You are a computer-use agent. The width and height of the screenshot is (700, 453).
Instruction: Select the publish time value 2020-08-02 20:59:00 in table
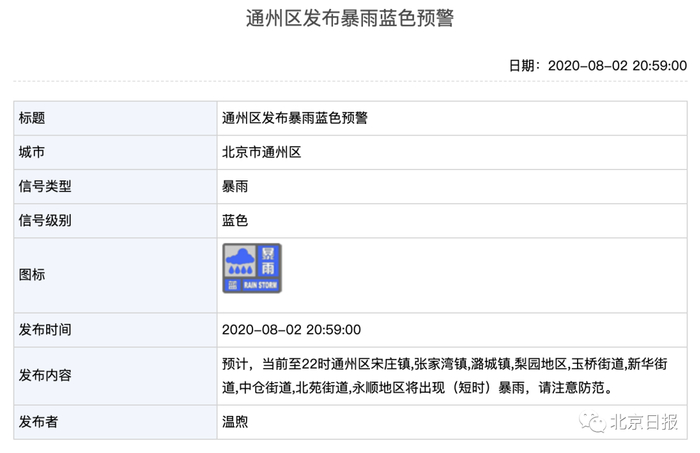tap(291, 330)
